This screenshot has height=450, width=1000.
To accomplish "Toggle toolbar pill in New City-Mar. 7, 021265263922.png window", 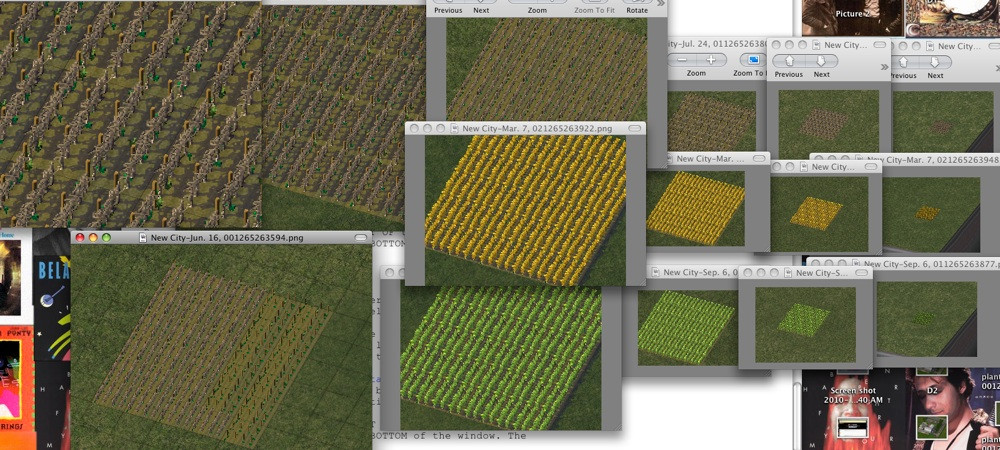I will point(634,128).
